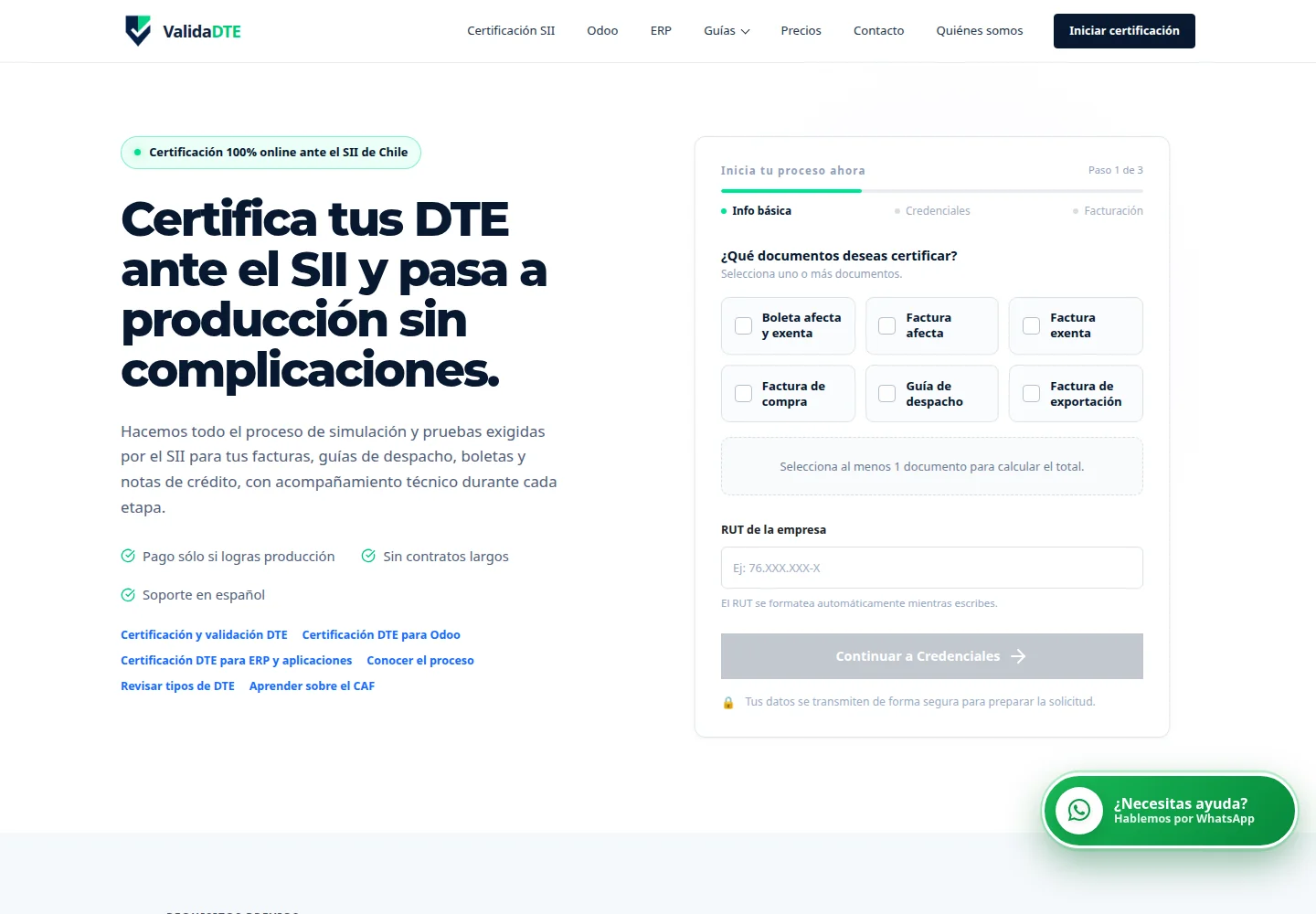This screenshot has width=1316, height=914.
Task: Click Continuar a Credenciales button
Action: pos(931,656)
